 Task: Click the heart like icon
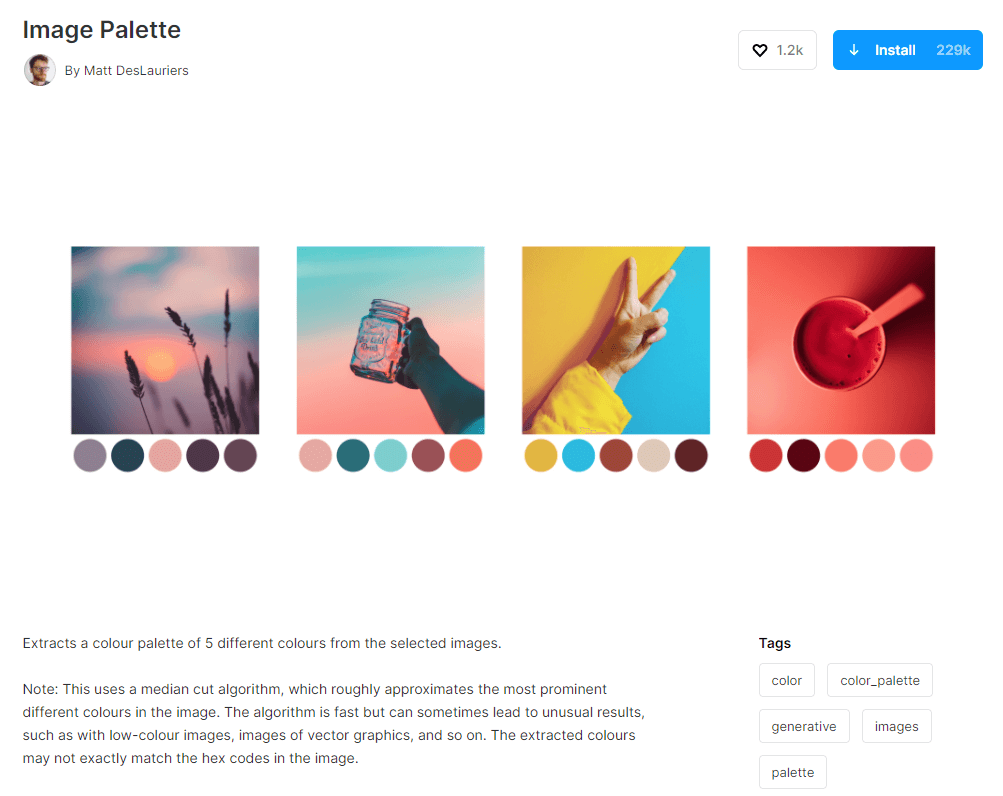759,50
